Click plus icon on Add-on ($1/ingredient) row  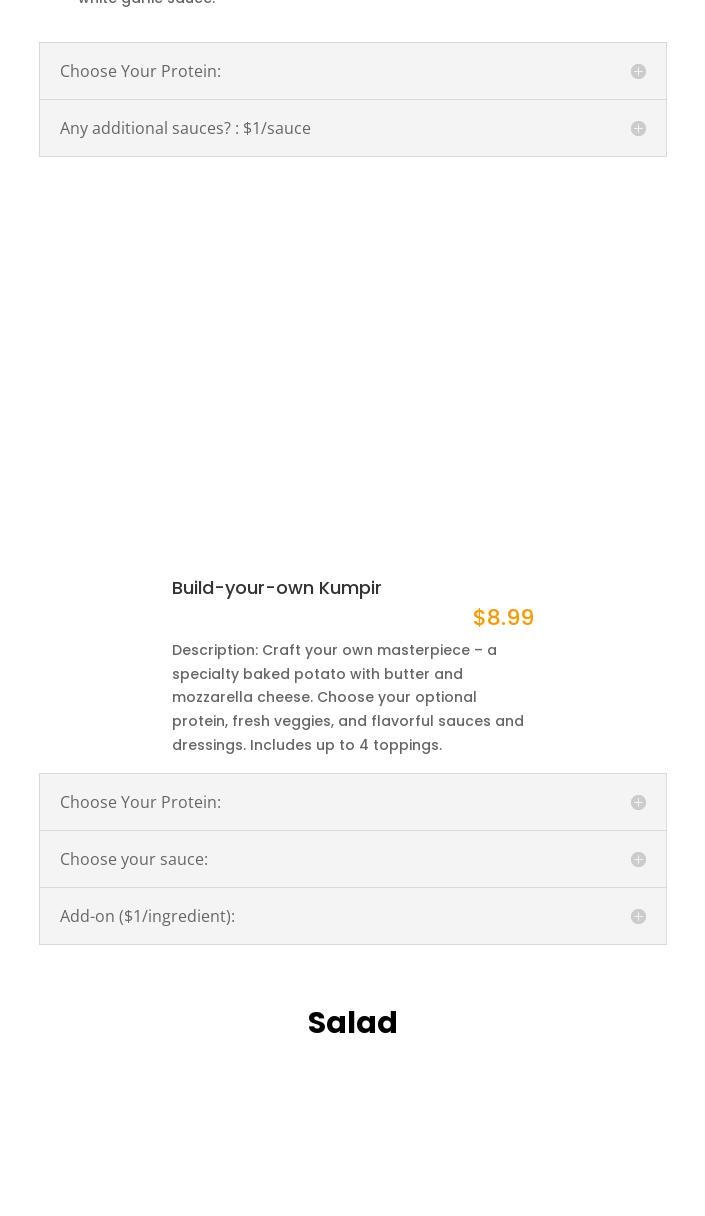(638, 917)
